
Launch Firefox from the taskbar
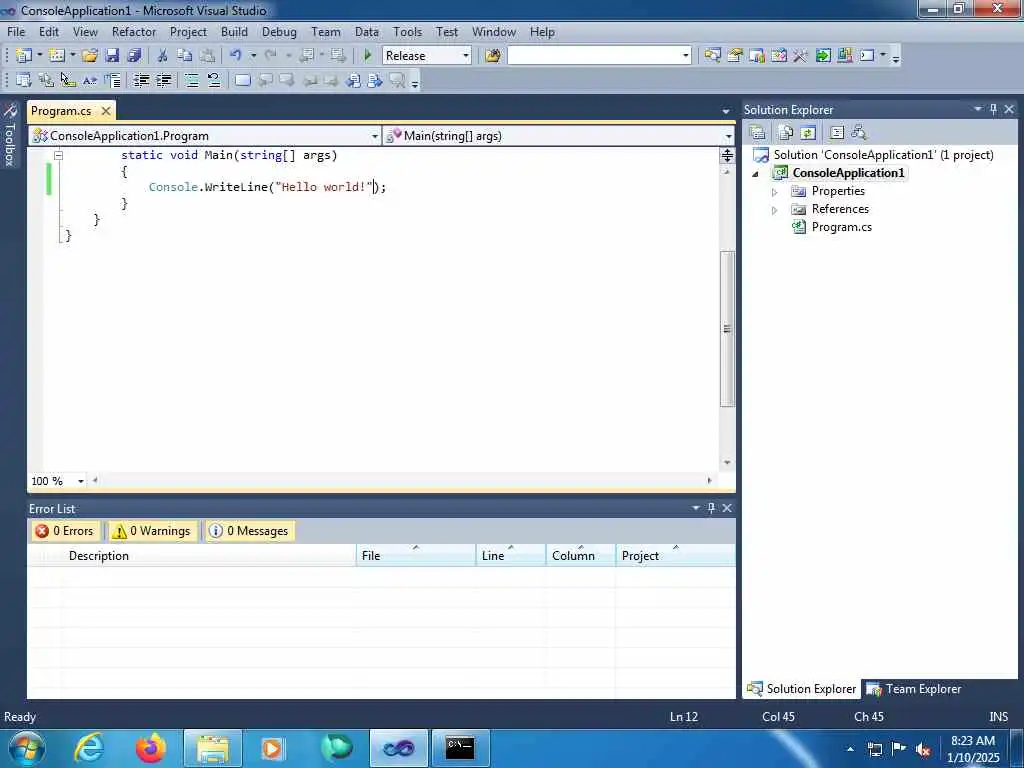point(150,748)
